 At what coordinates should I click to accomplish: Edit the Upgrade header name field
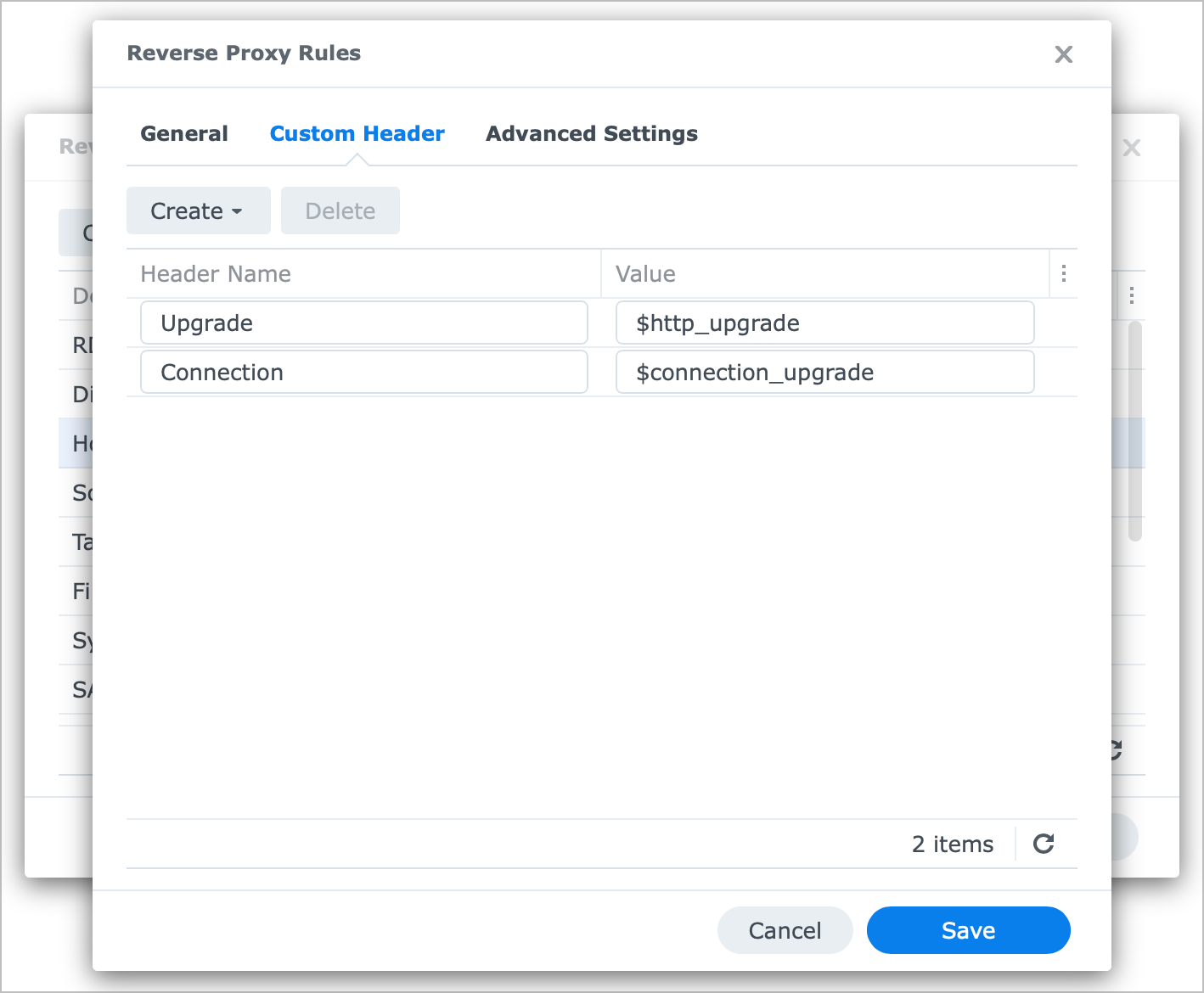[x=363, y=323]
